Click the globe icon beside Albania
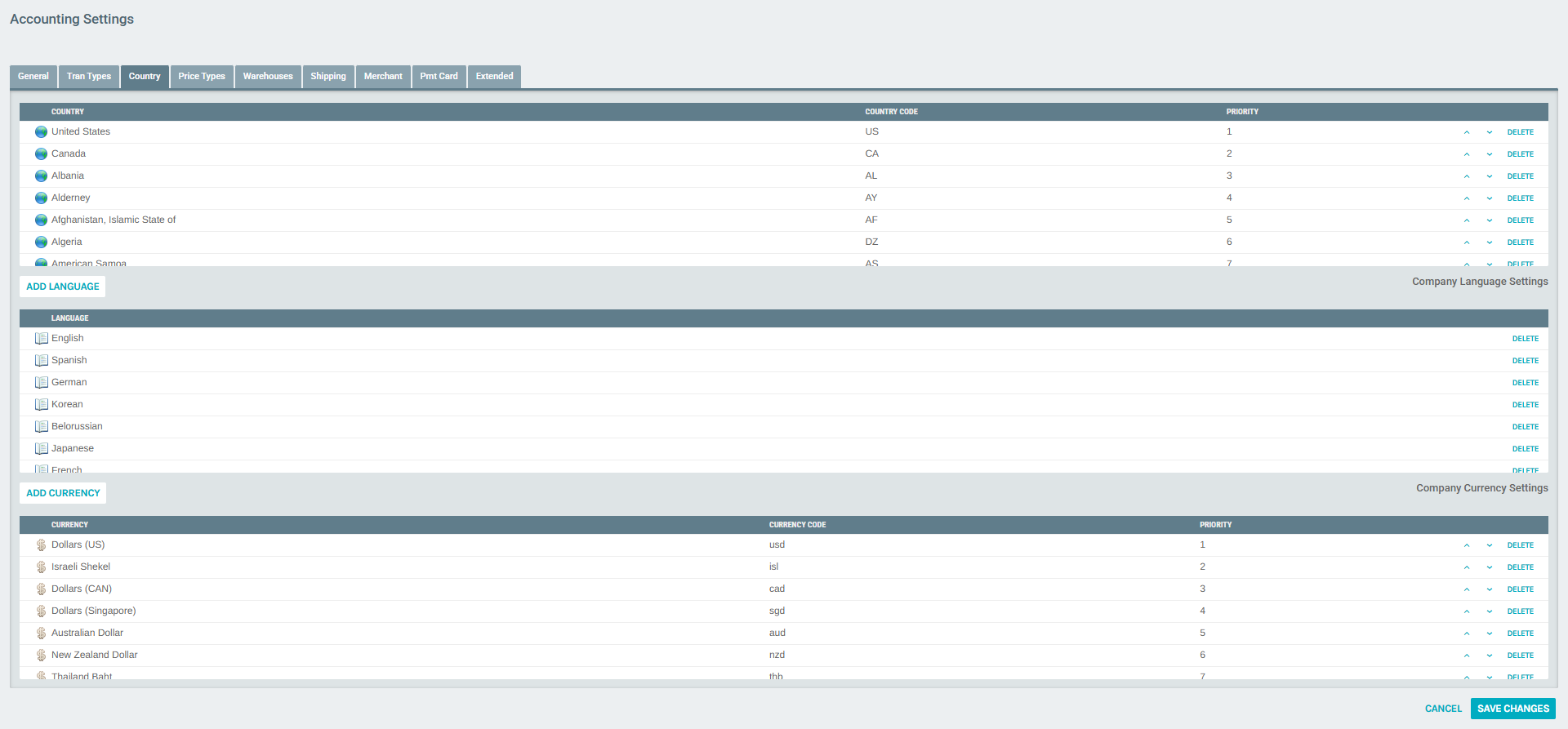Image resolution: width=1568 pixels, height=729 pixels. pyautogui.click(x=41, y=176)
